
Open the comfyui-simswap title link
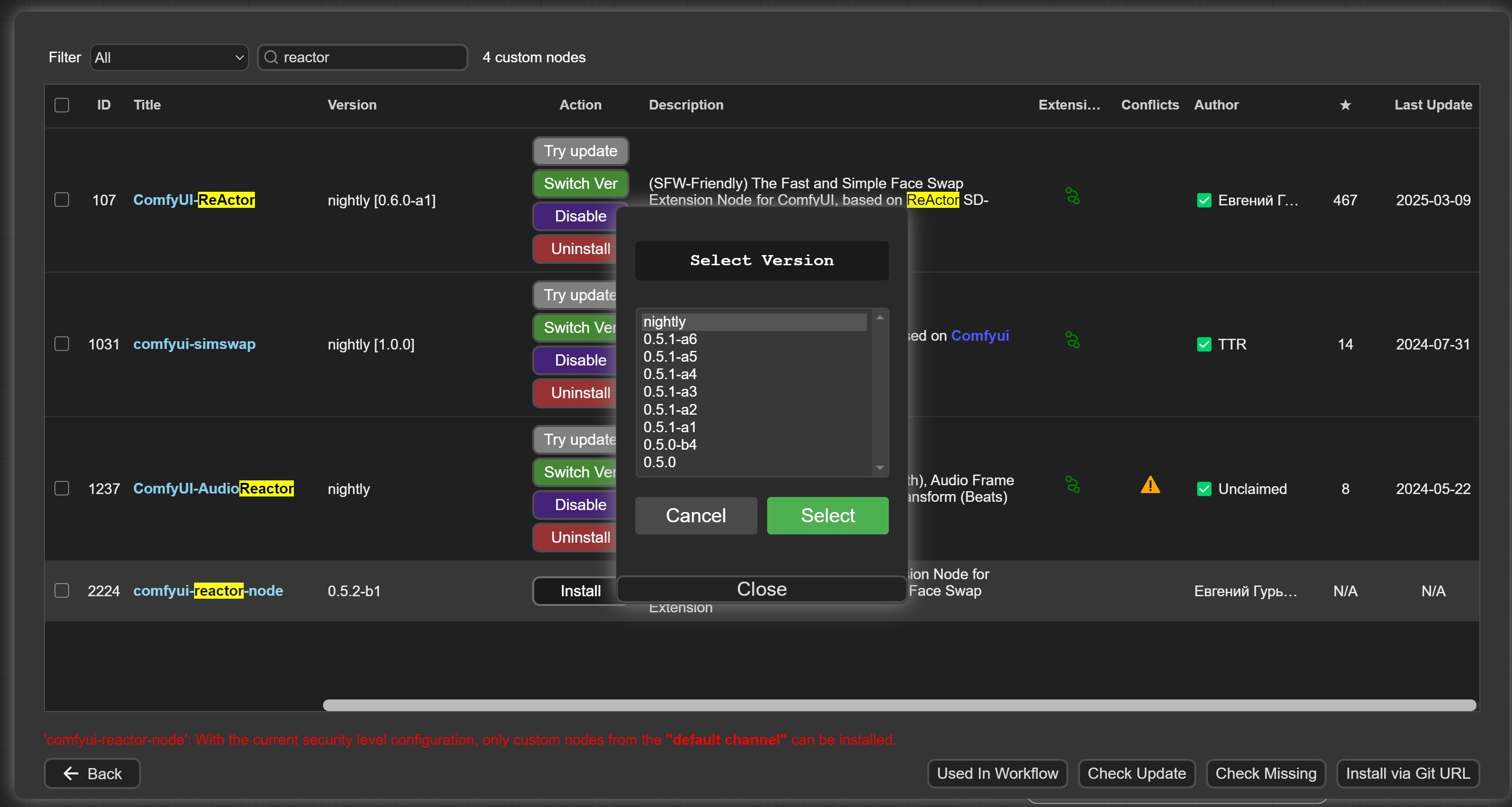(x=194, y=344)
